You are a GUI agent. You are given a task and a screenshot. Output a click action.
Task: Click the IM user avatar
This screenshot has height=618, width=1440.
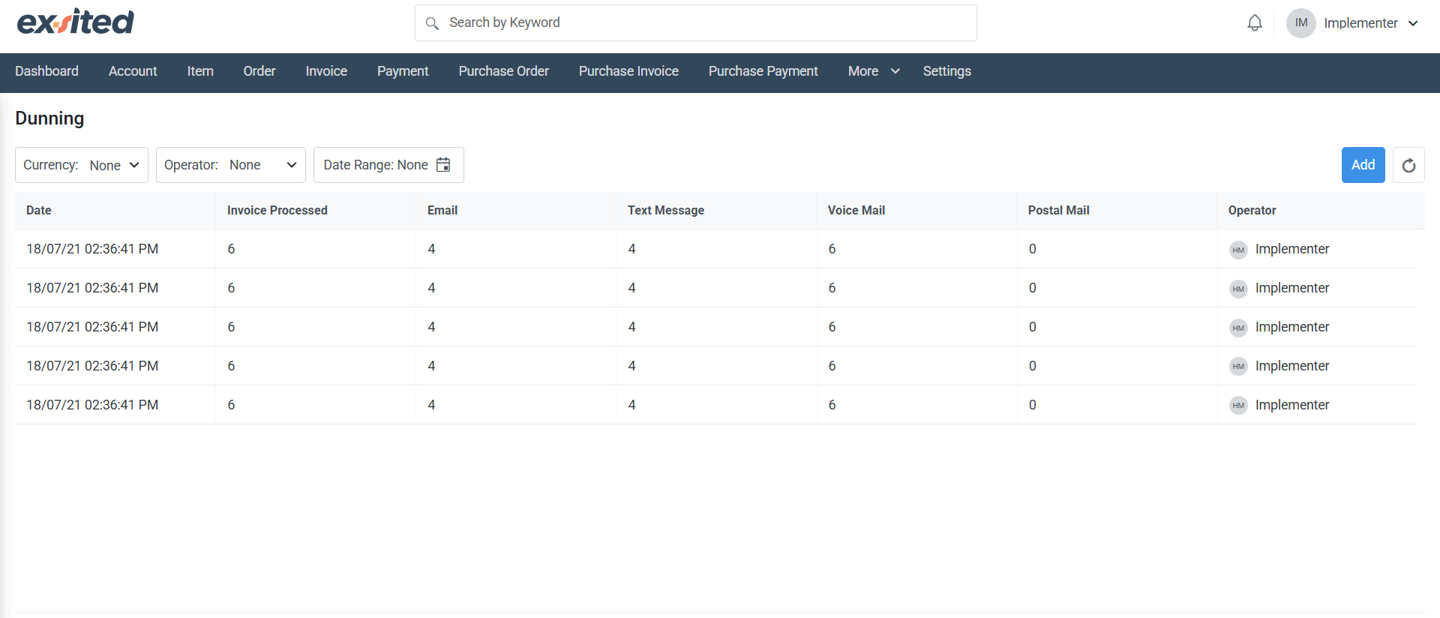click(1301, 23)
